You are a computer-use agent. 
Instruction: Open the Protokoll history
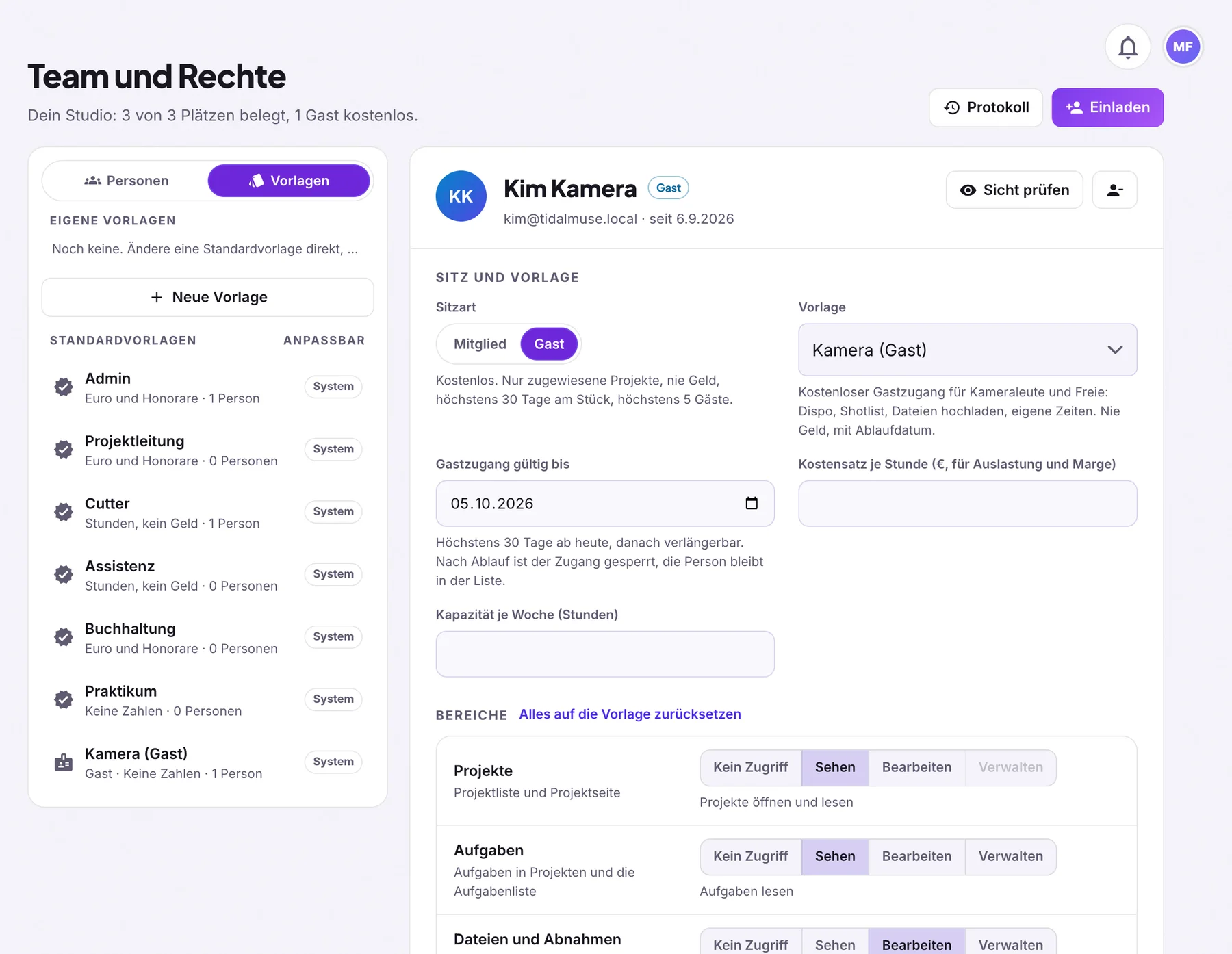click(986, 107)
